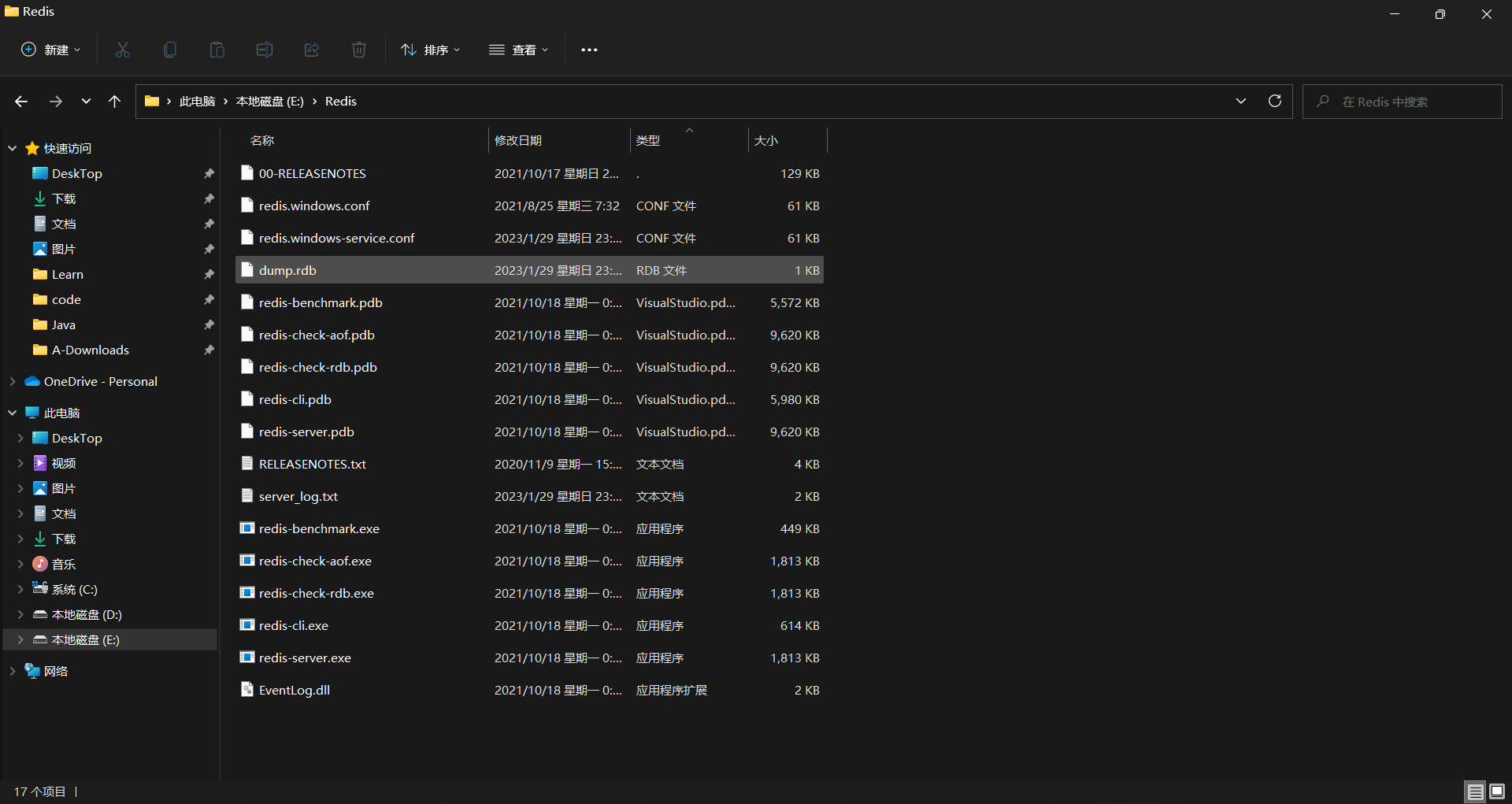This screenshot has height=804, width=1512.
Task: Expand the Network (网络) node
Action: click(x=13, y=671)
